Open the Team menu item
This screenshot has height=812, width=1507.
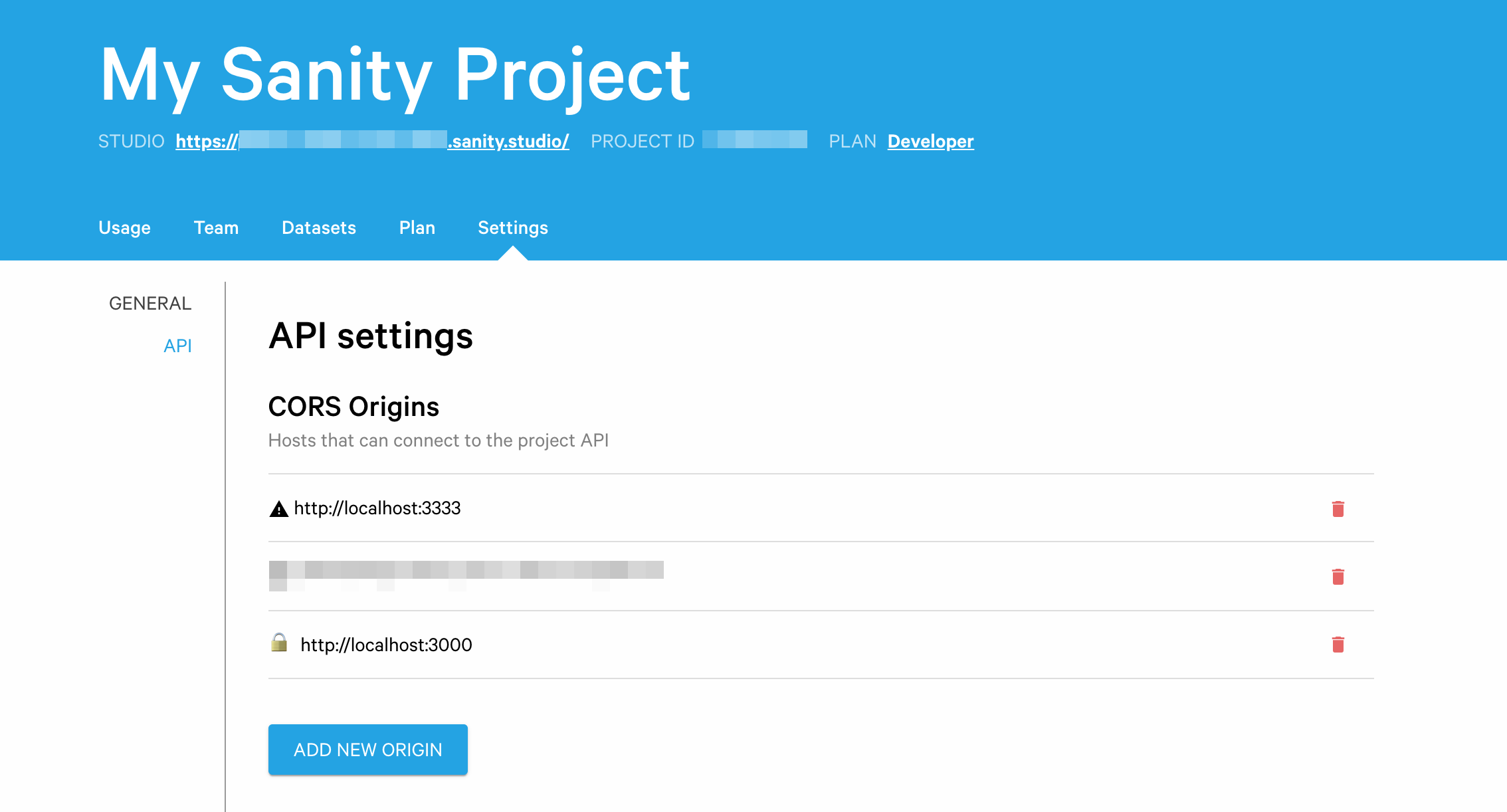coord(216,228)
